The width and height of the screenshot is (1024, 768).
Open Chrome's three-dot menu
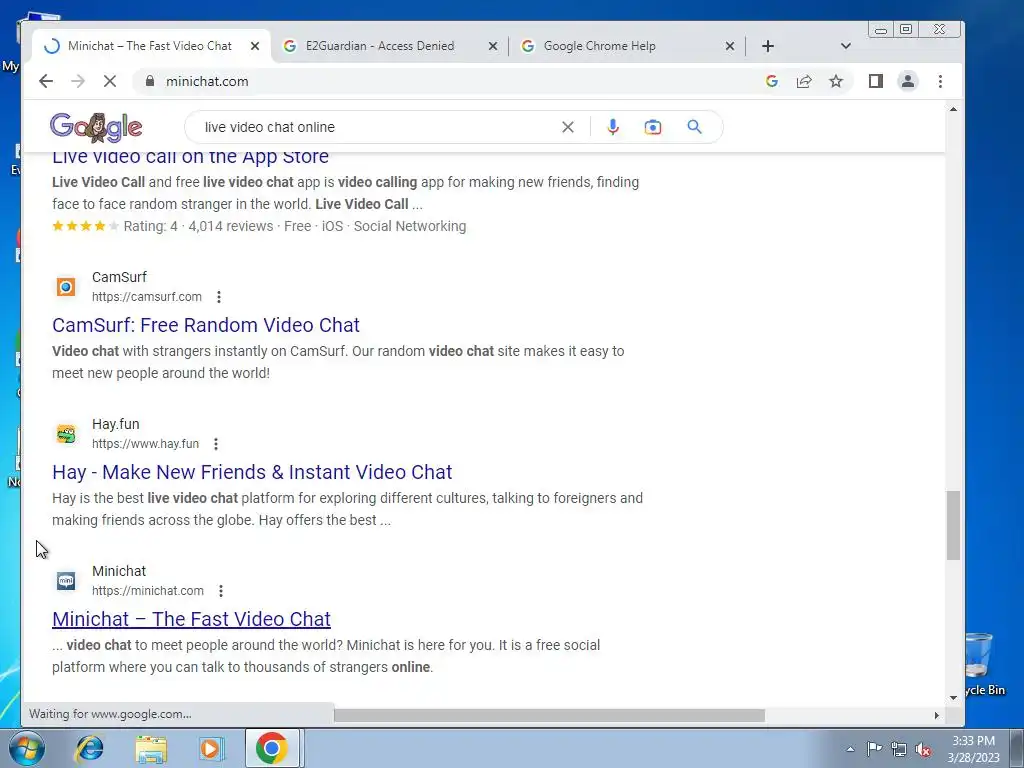tap(940, 81)
